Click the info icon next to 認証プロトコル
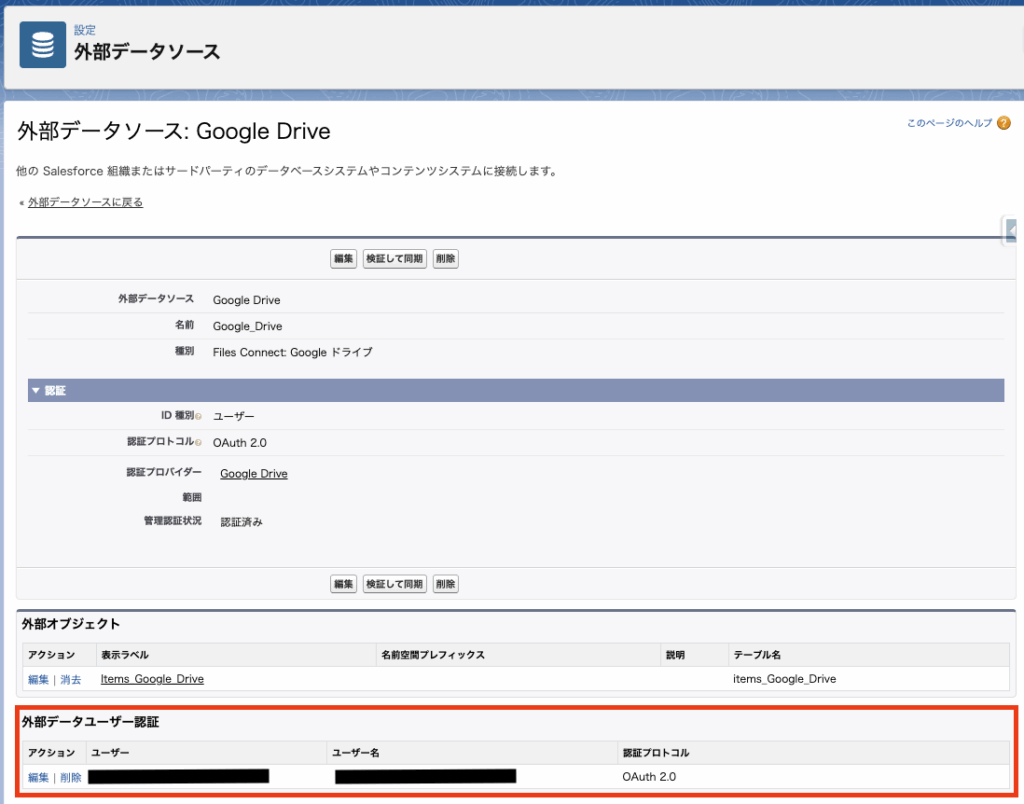 tap(198, 443)
